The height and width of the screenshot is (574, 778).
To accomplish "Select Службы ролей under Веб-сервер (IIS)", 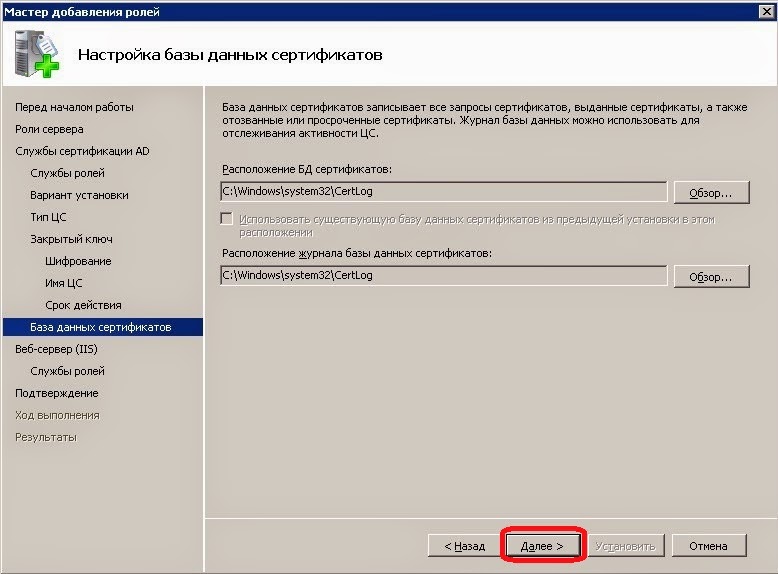I will pos(67,371).
